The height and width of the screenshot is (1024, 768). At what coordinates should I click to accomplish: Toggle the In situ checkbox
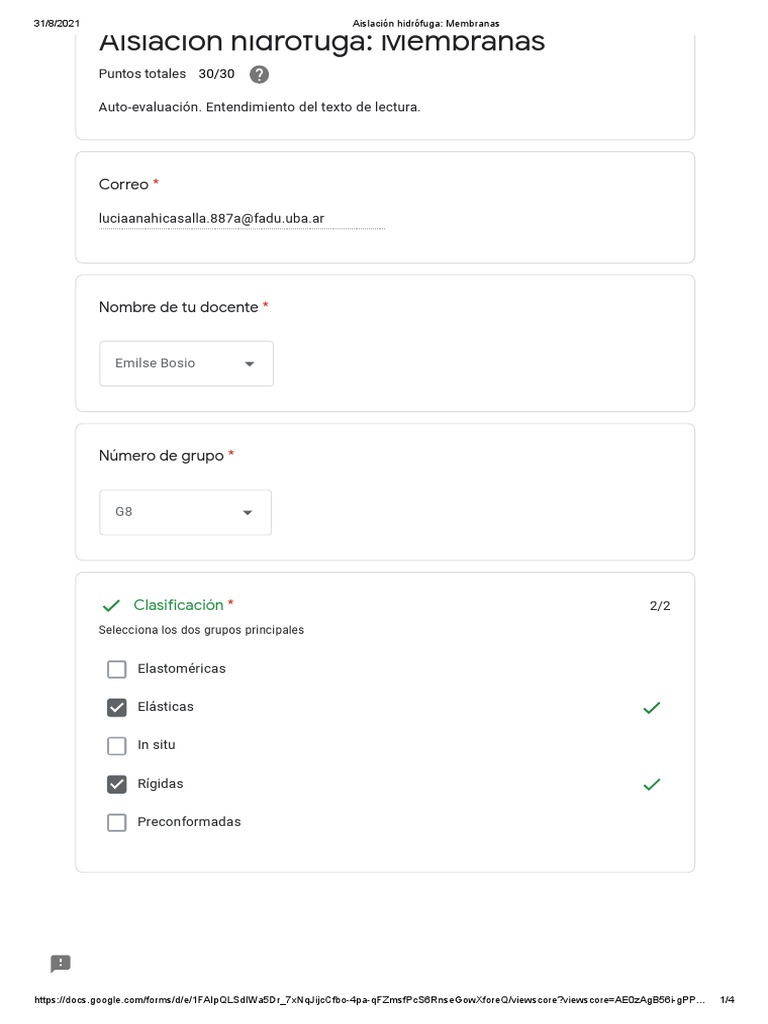click(x=117, y=746)
